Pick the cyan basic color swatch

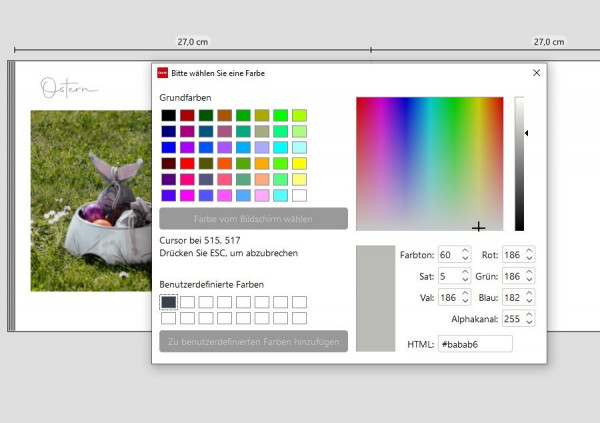(280, 147)
